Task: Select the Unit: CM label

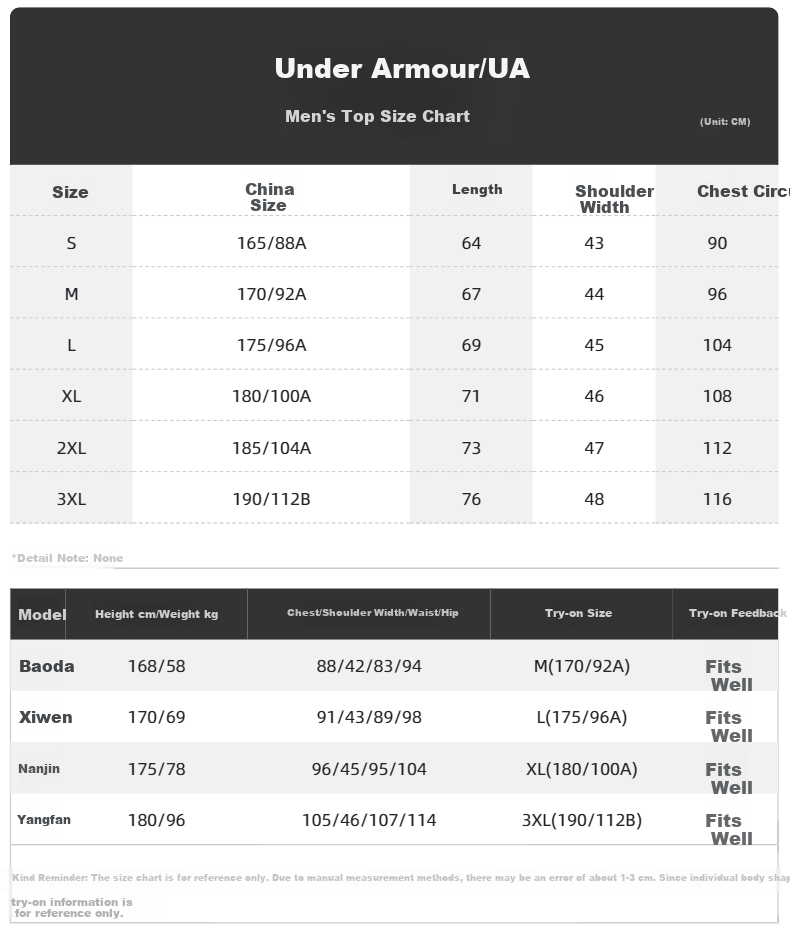Action: (725, 122)
